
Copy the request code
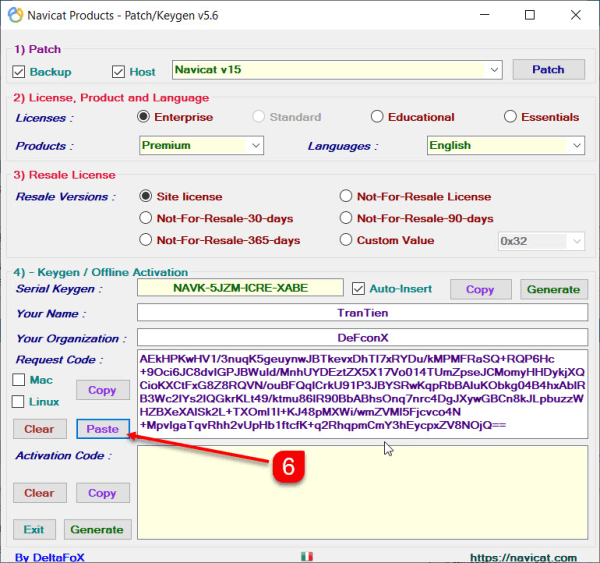(103, 390)
